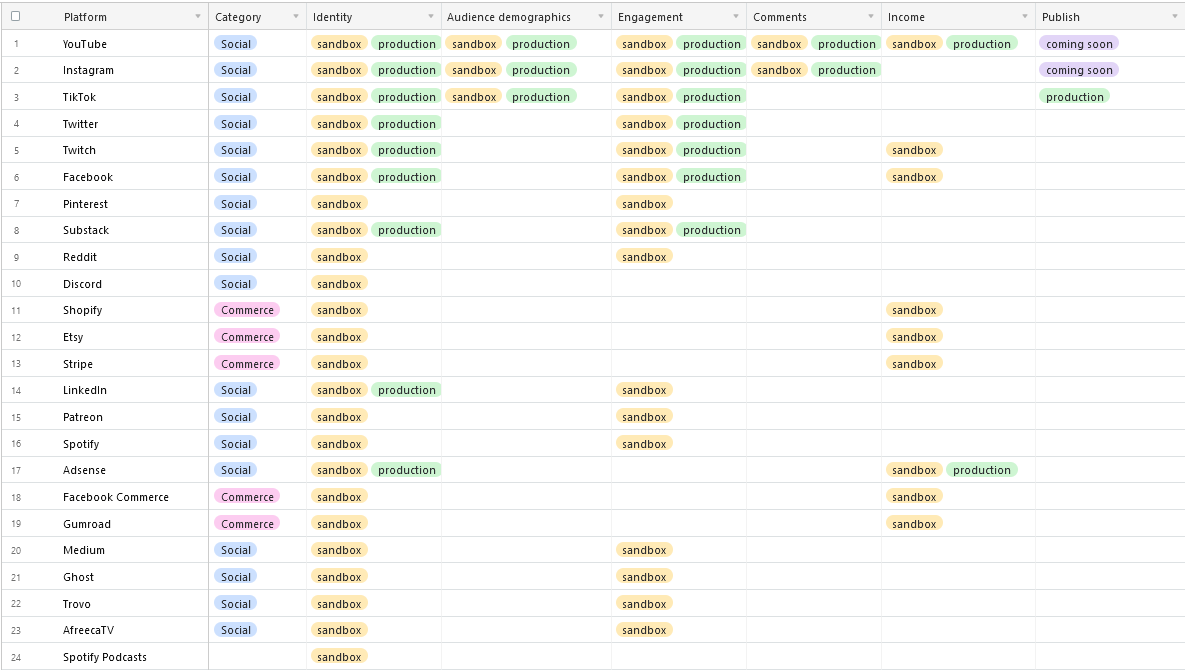This screenshot has width=1185, height=670.
Task: Click the Stripe platform name
Action: tap(78, 364)
